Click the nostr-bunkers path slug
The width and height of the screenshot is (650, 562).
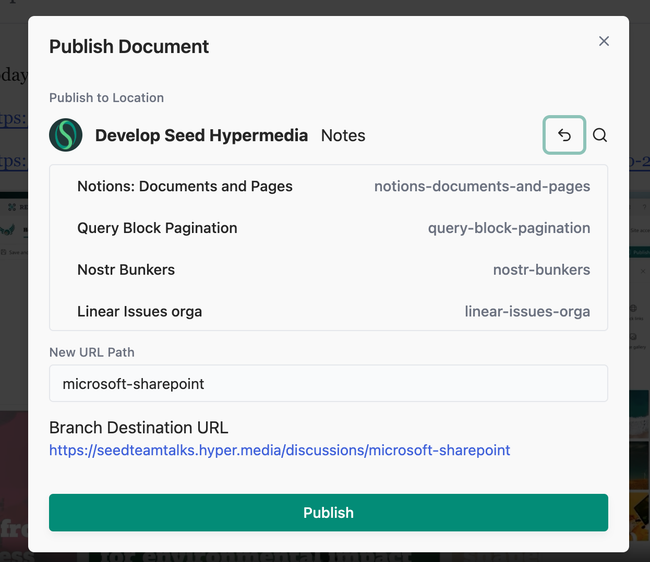(541, 270)
